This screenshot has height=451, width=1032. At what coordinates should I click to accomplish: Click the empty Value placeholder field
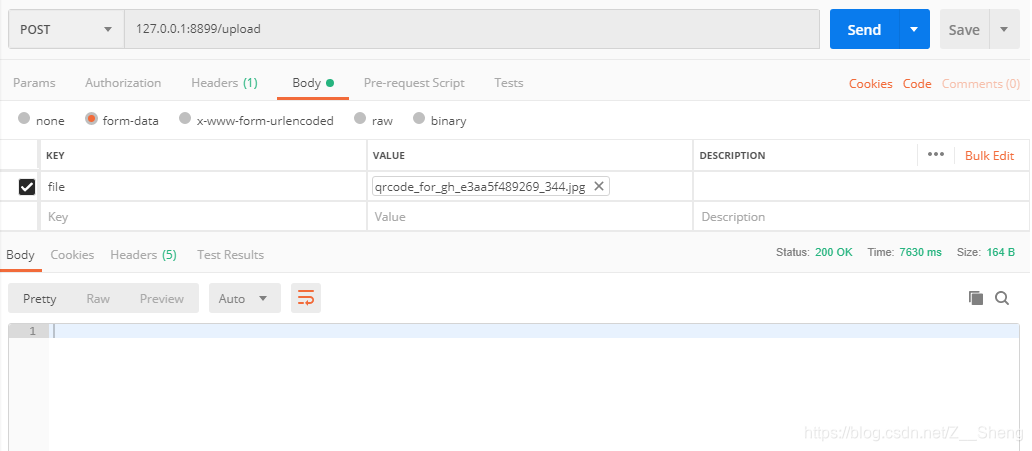click(x=530, y=217)
